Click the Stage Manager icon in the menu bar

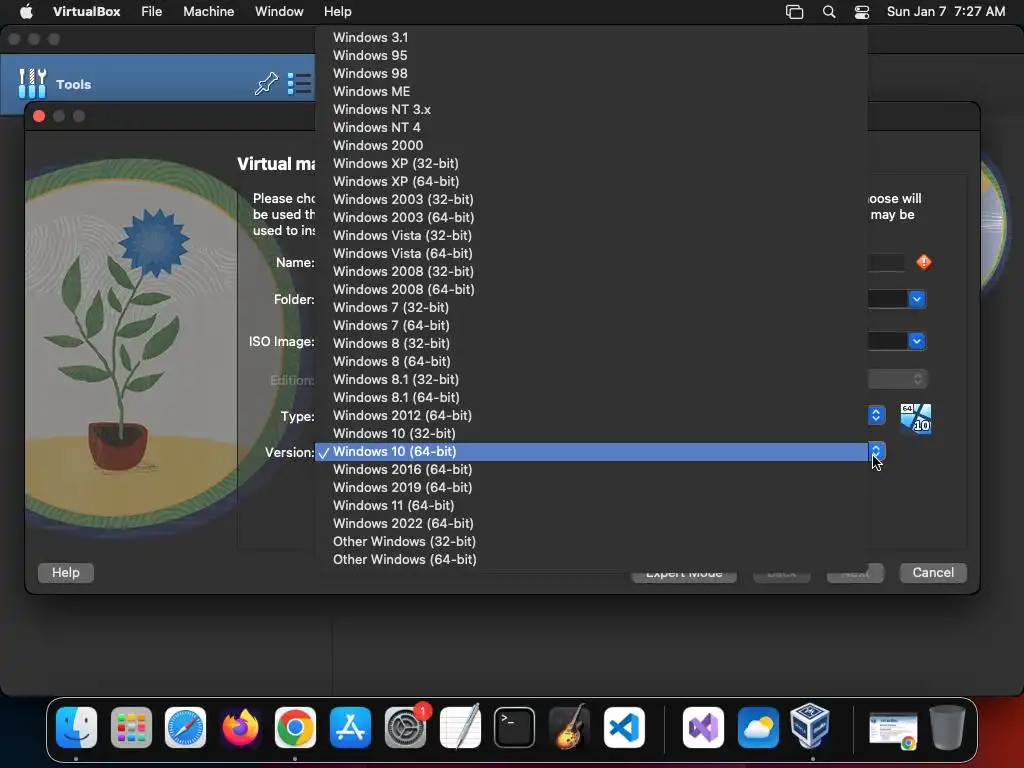(x=794, y=12)
